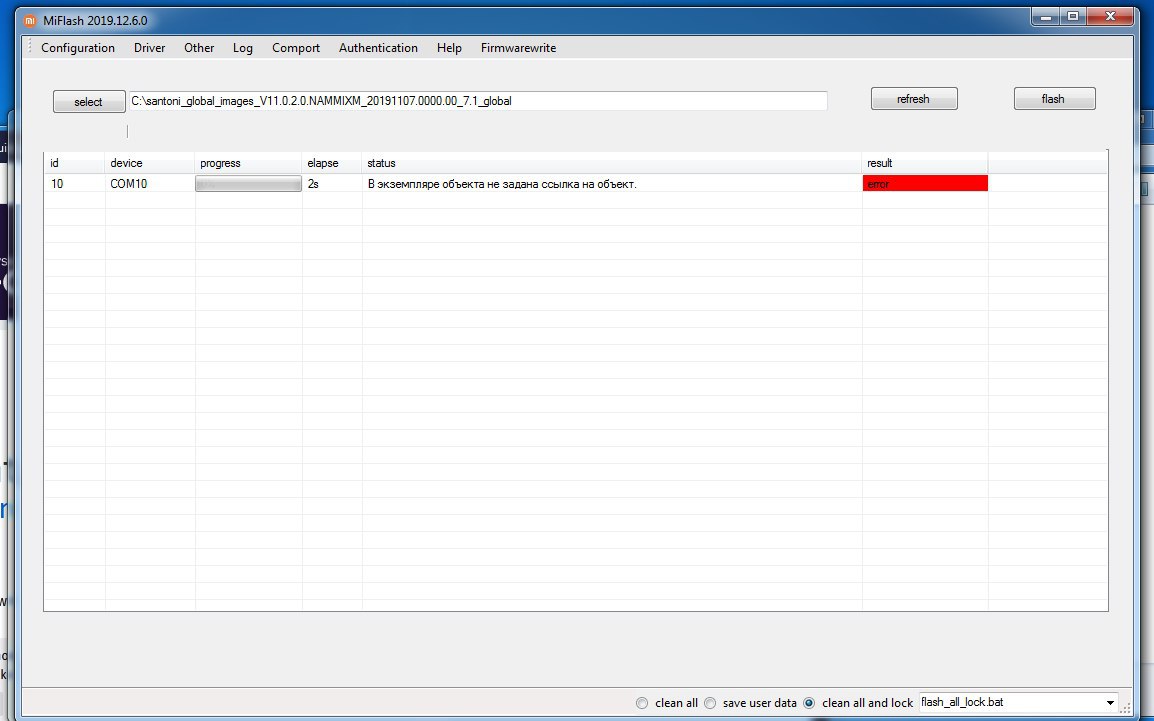The image size is (1154, 721).
Task: Close the MiFlash window
Action: point(1111,16)
